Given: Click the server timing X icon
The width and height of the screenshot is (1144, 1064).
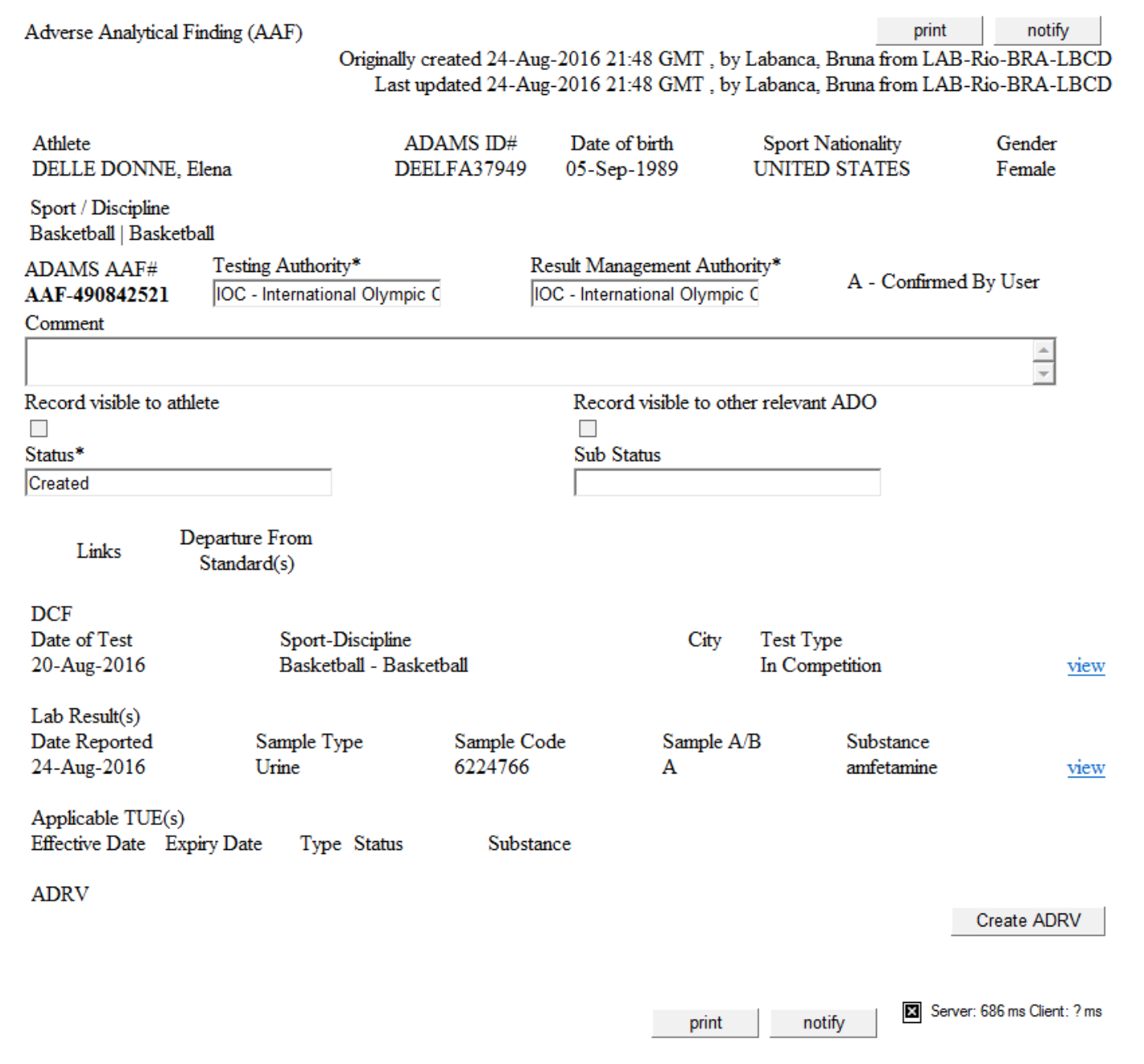Looking at the screenshot, I should 911,1012.
